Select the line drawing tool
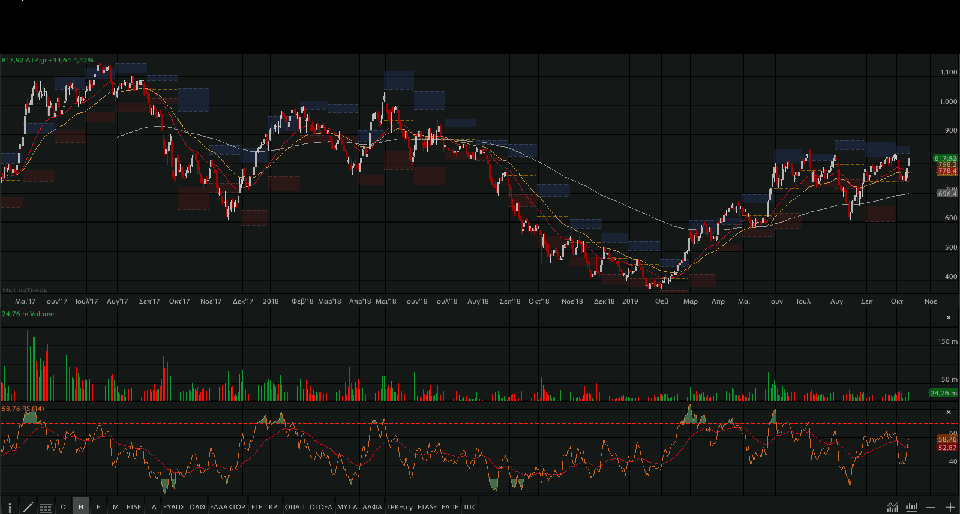960x514 pixels. (x=27, y=507)
